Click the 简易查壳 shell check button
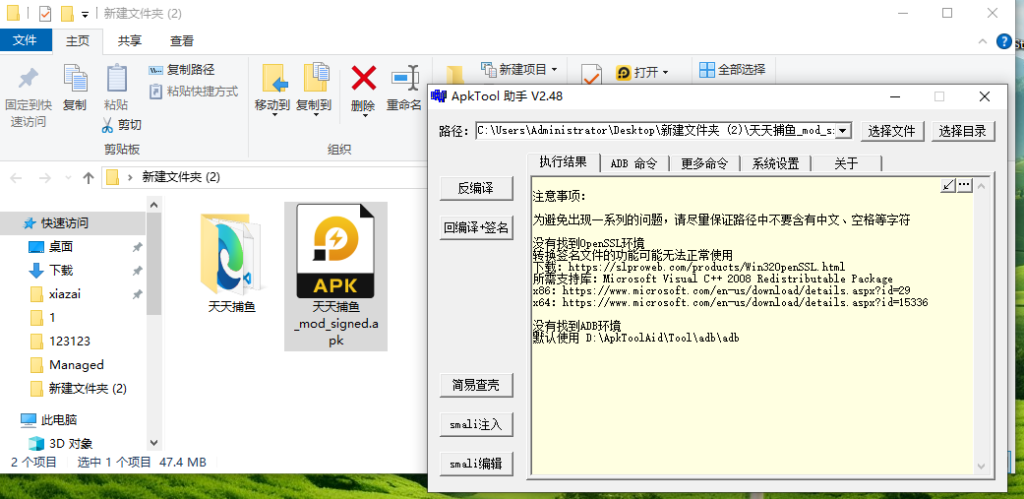 point(475,385)
